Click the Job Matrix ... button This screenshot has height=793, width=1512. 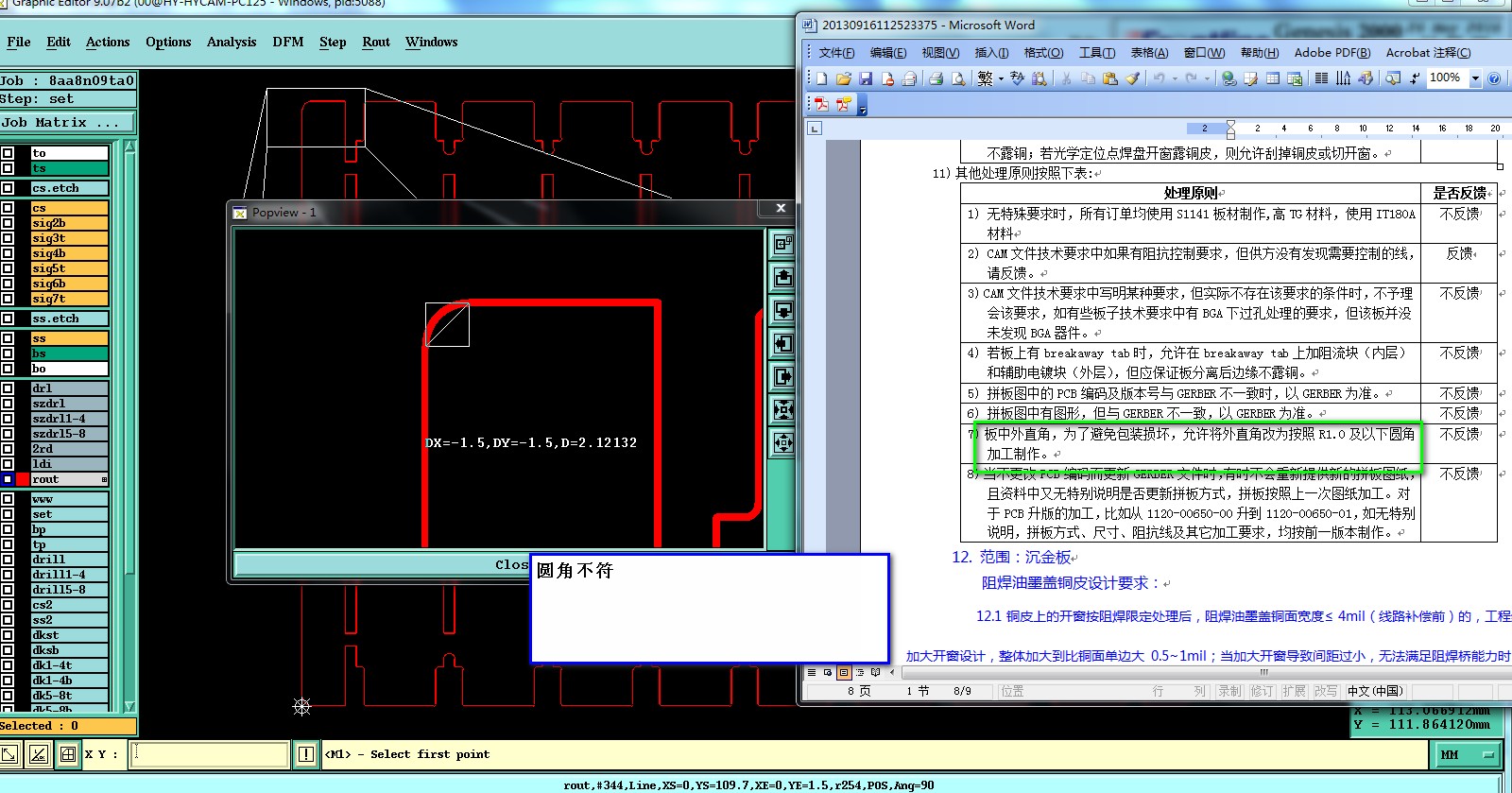(68, 123)
